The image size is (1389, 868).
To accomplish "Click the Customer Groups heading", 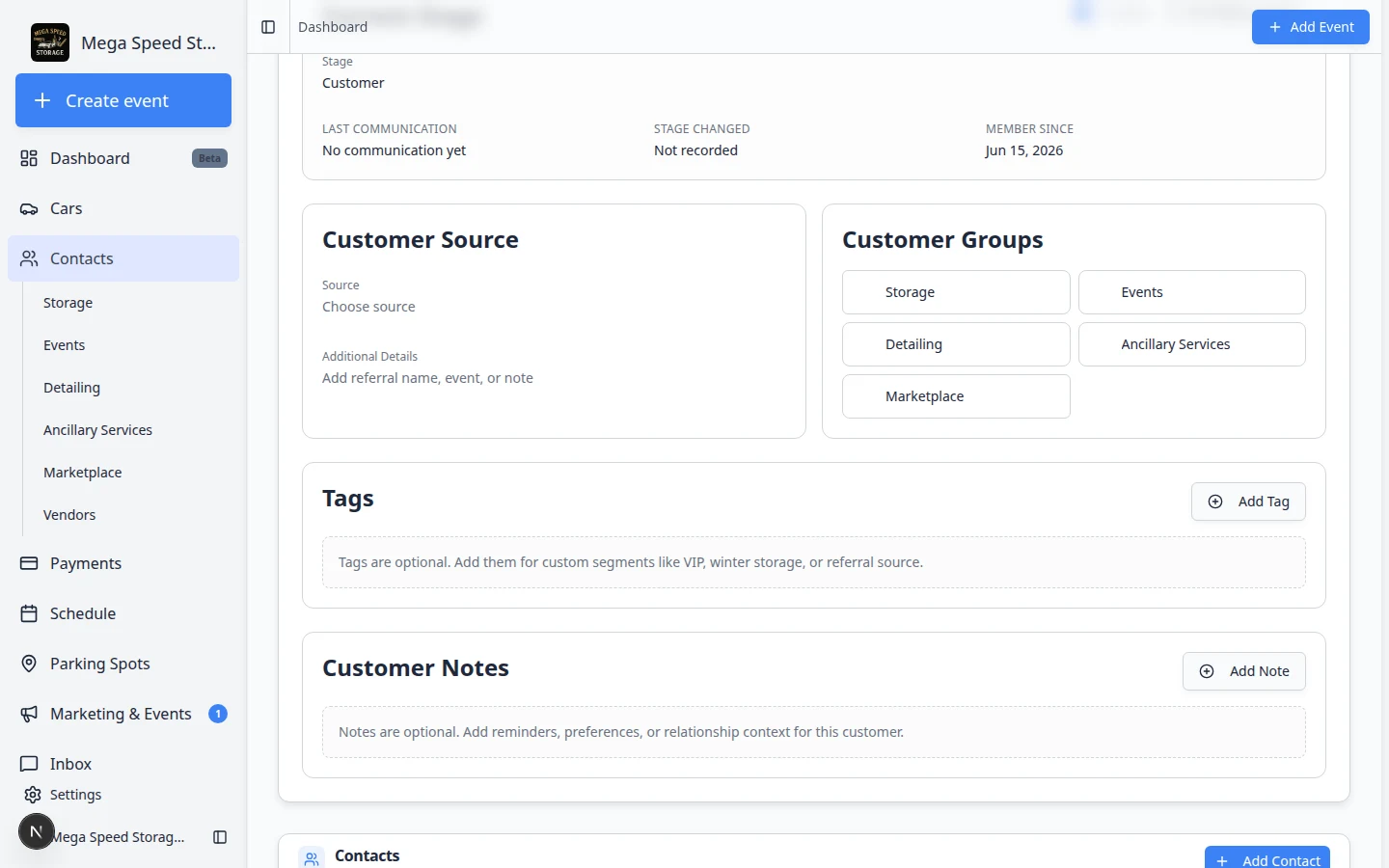I will click(x=942, y=239).
